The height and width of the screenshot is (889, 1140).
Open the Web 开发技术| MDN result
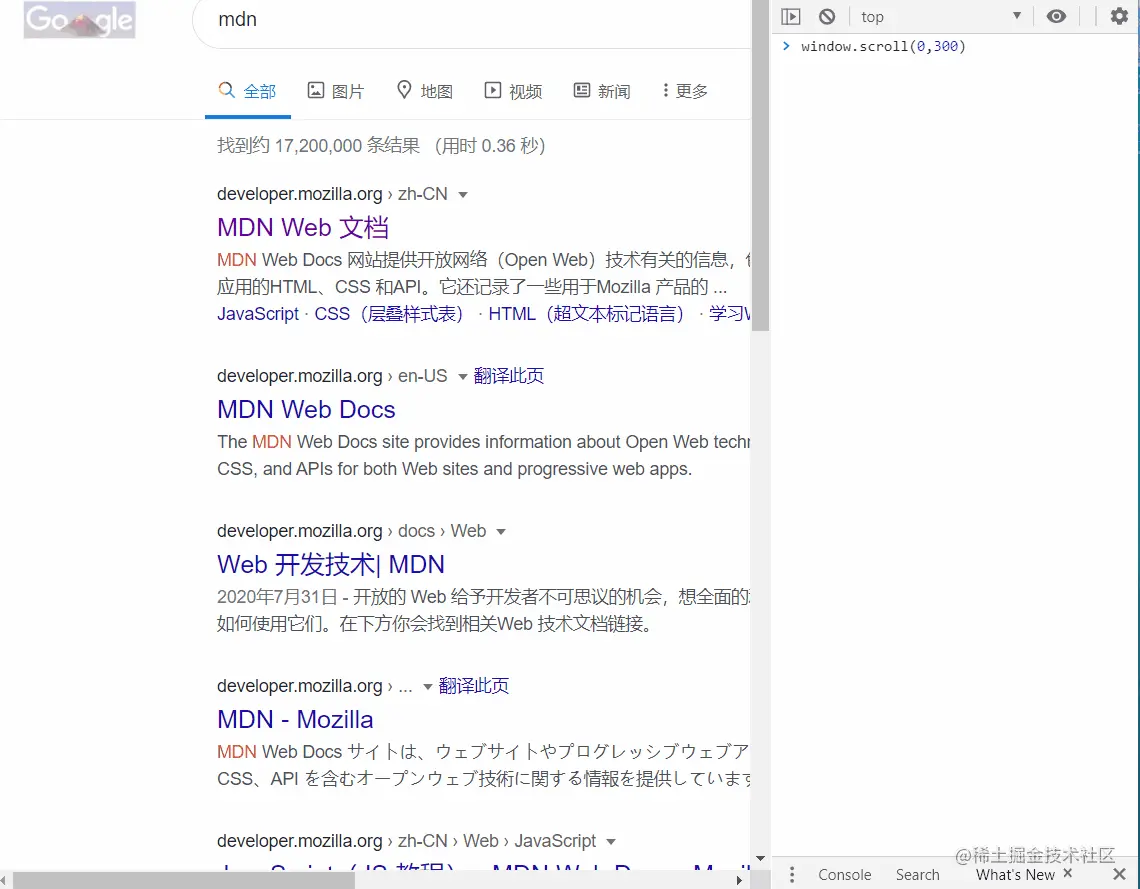click(x=331, y=565)
